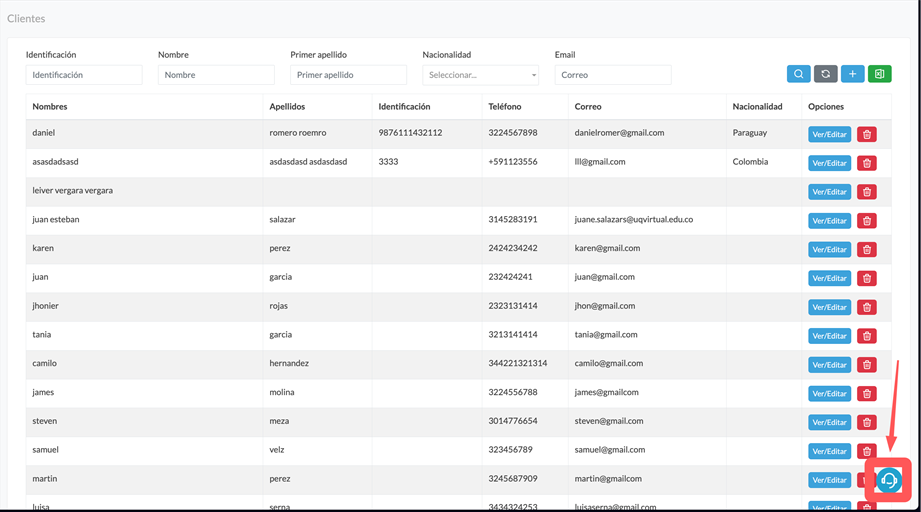Delete the james molina row
This screenshot has height=512, width=921.
coord(866,393)
